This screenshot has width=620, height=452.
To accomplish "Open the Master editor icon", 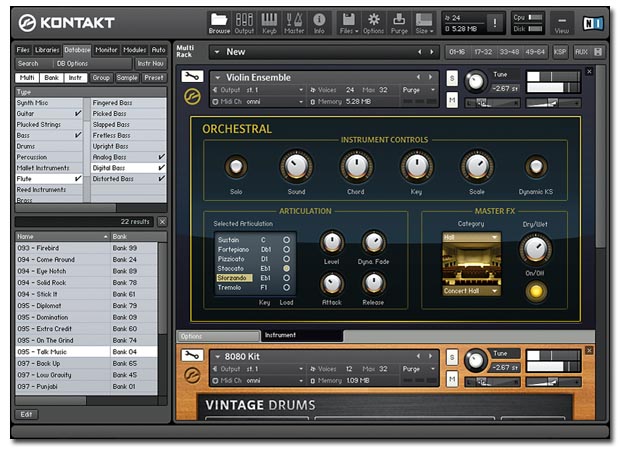I will (294, 22).
